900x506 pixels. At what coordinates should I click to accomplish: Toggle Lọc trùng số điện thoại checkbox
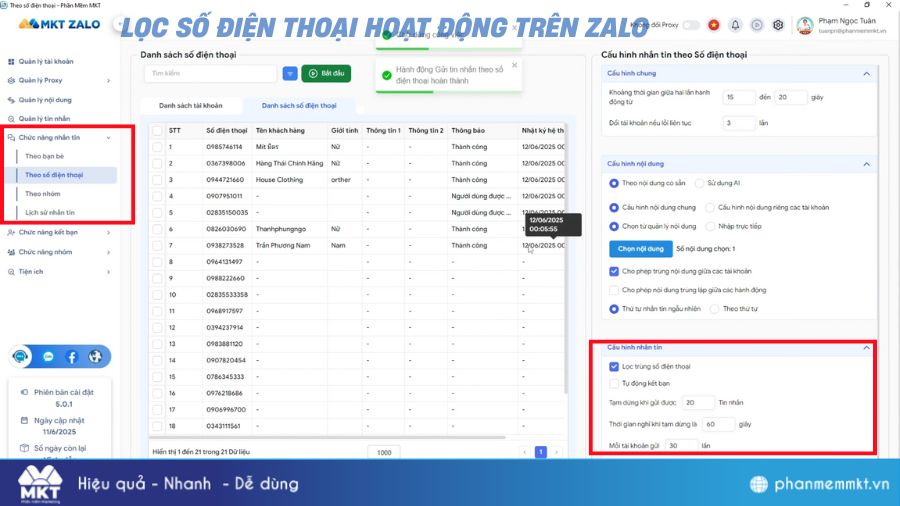tap(614, 367)
